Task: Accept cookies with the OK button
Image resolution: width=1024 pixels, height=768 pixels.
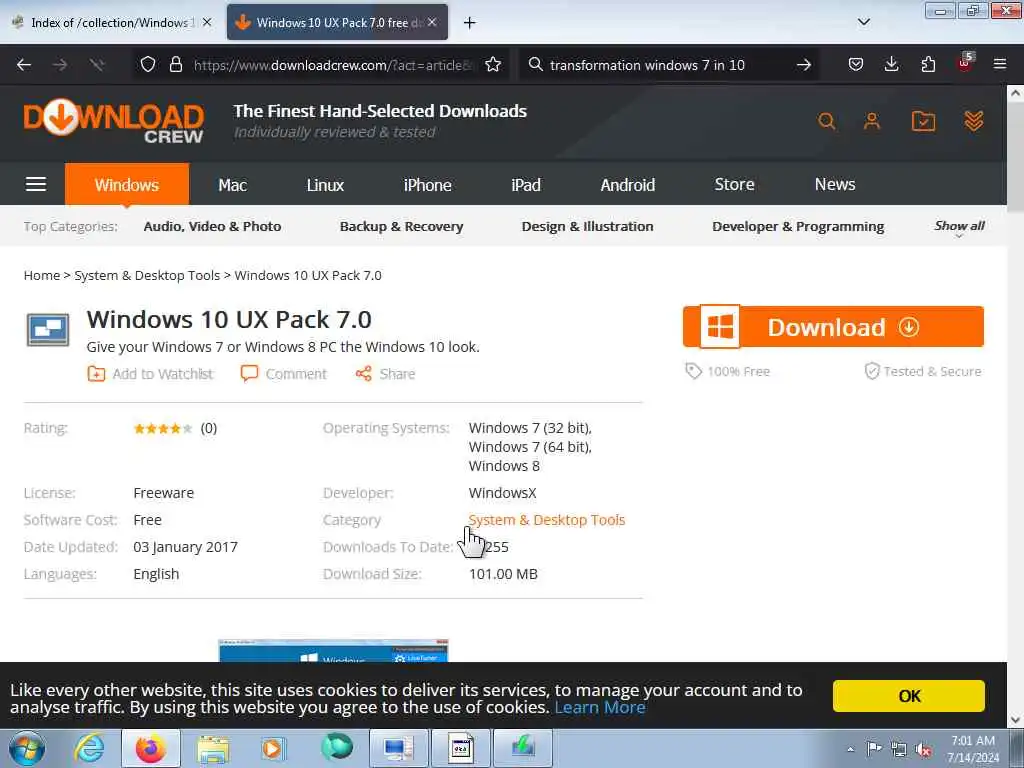Action: pyautogui.click(x=908, y=696)
